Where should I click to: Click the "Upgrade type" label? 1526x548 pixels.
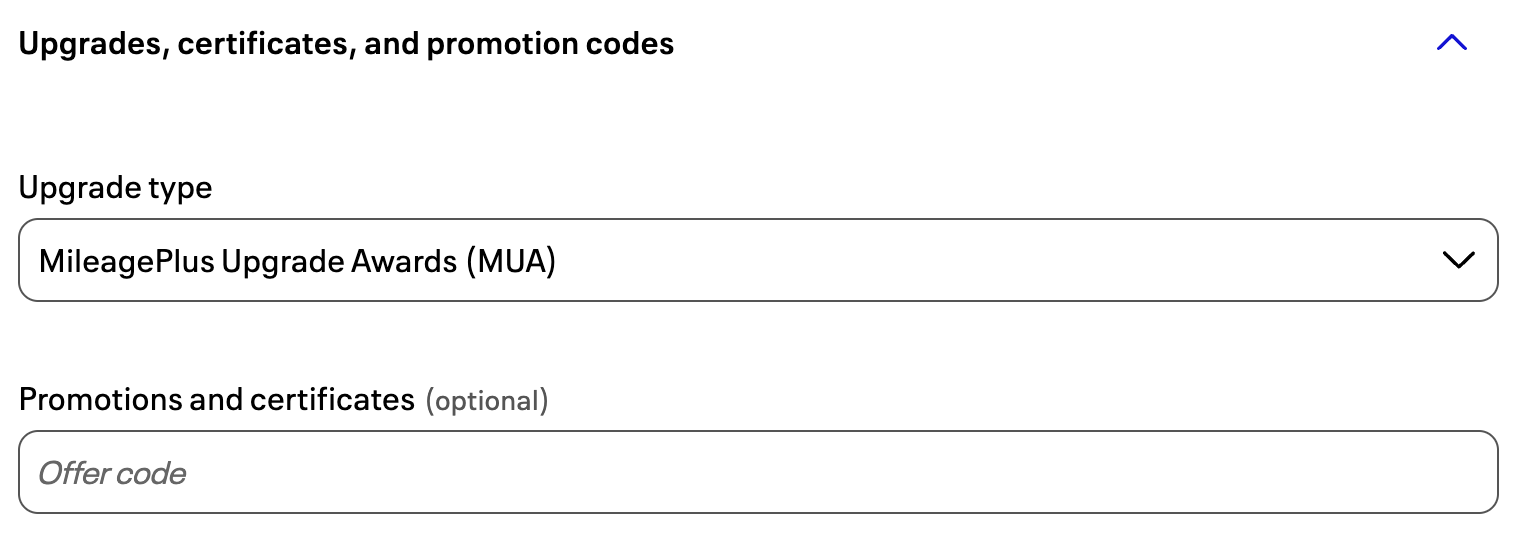[x=116, y=188]
